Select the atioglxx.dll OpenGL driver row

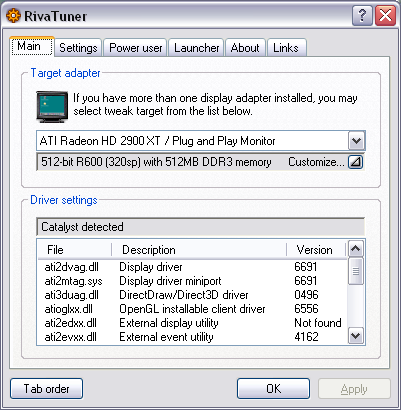point(192,309)
